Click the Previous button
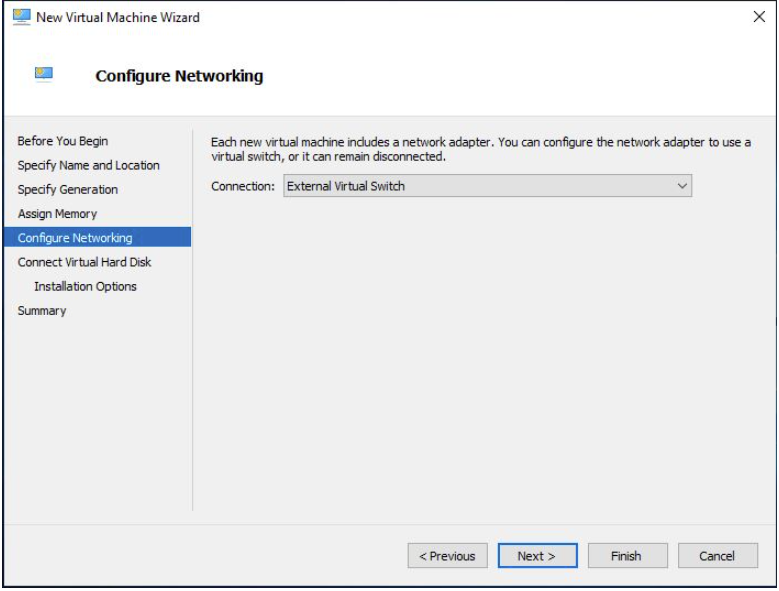The image size is (779, 591). (448, 556)
